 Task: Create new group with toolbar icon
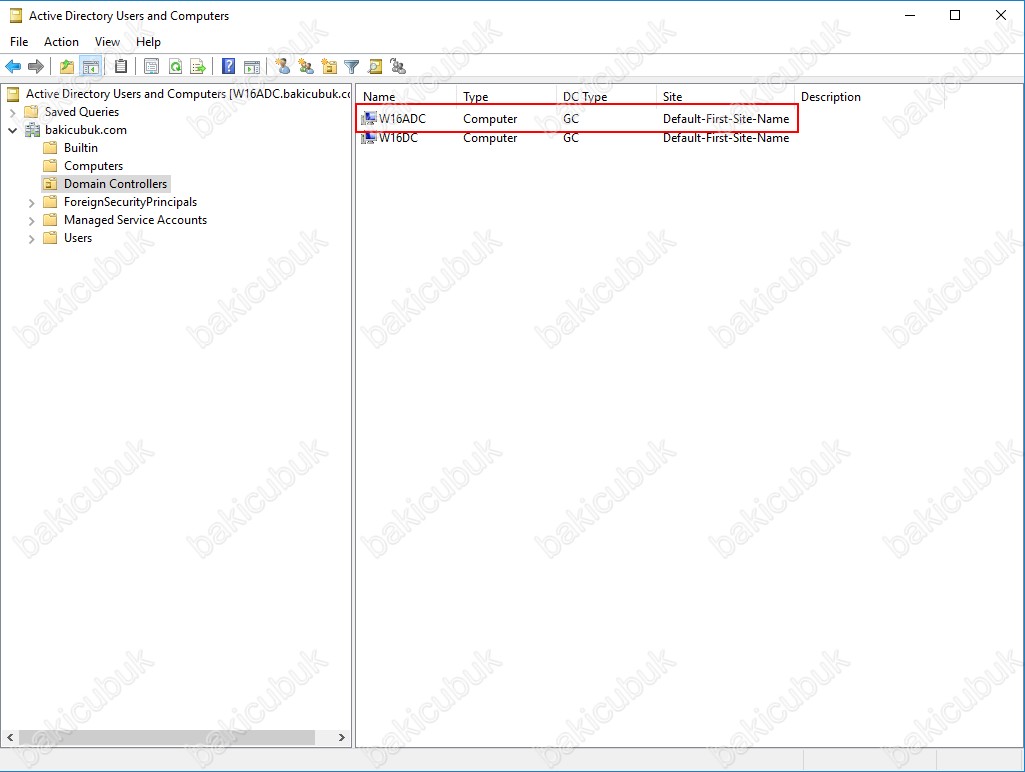306,66
